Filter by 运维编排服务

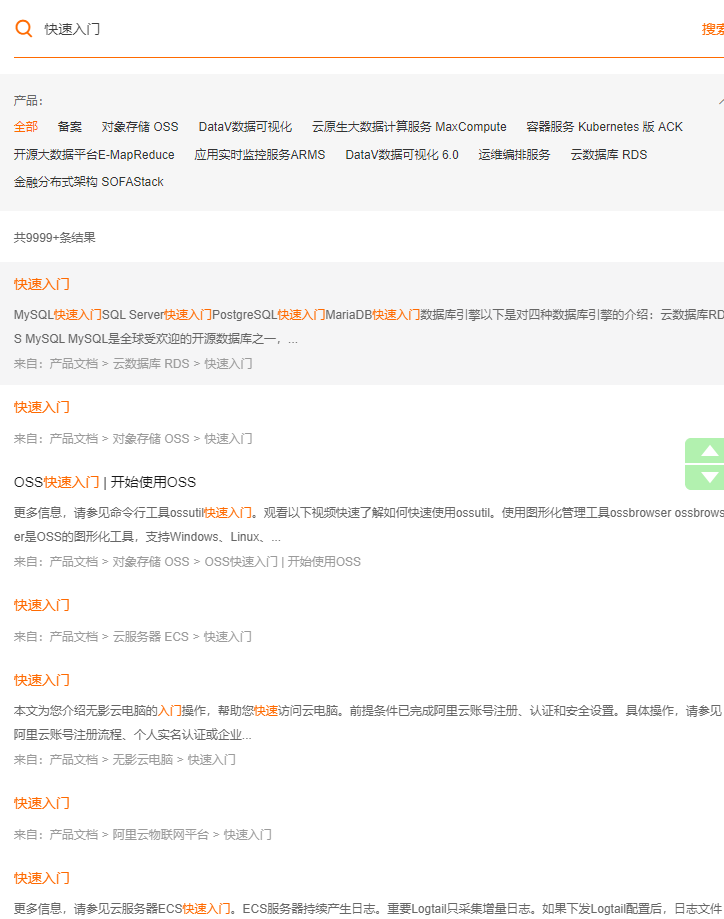[x=514, y=155]
